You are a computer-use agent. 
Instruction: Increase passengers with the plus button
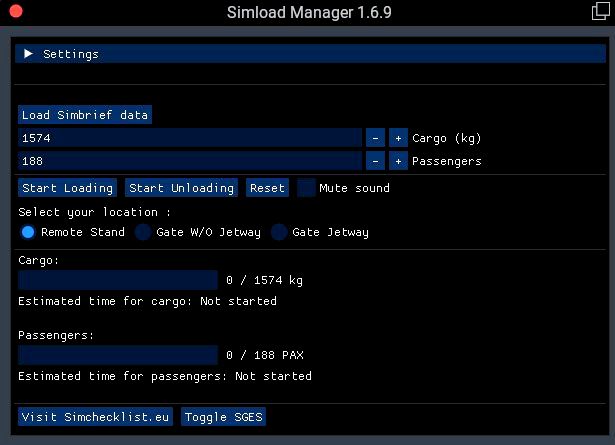click(x=398, y=161)
